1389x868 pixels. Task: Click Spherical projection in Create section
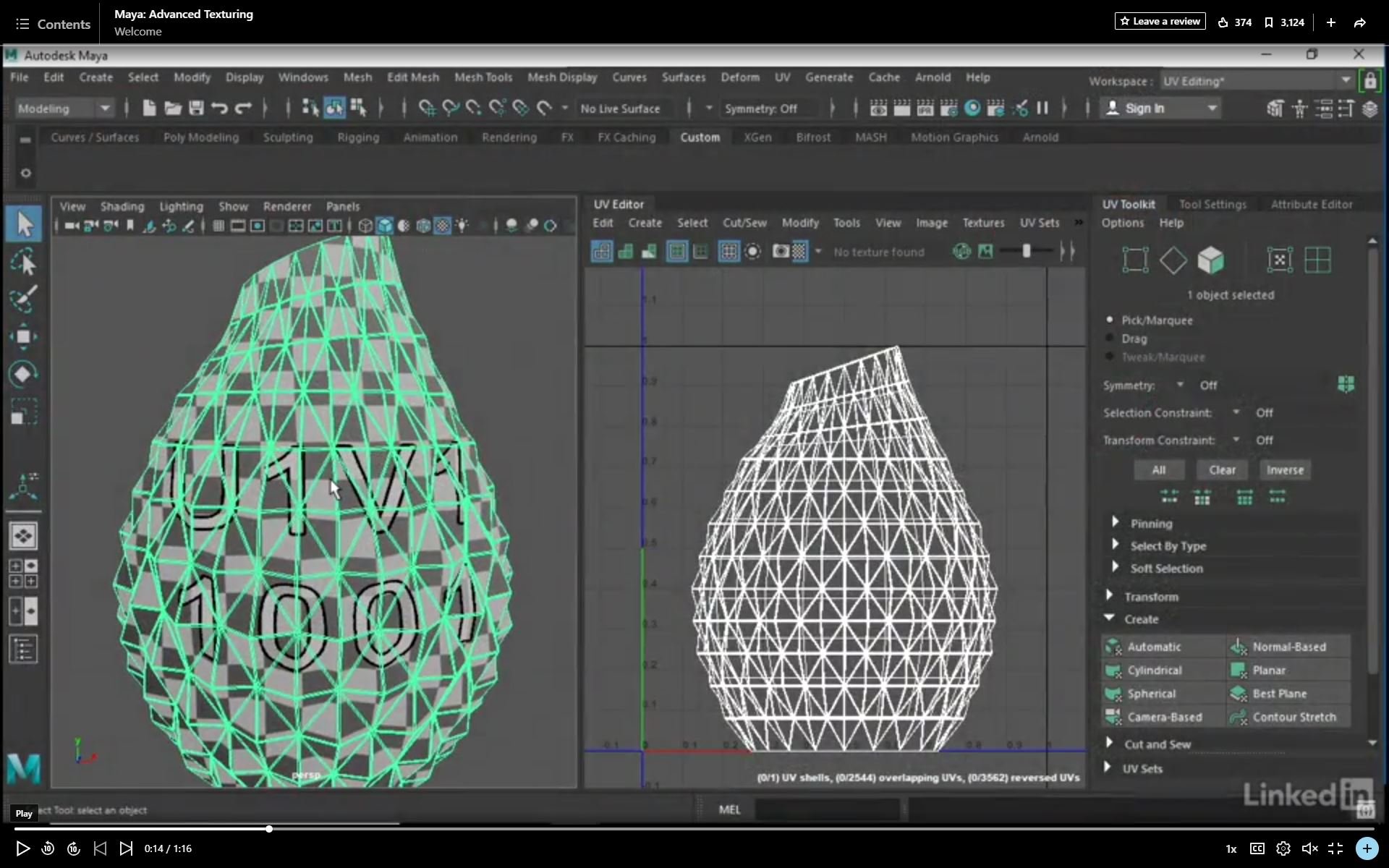click(x=1163, y=694)
